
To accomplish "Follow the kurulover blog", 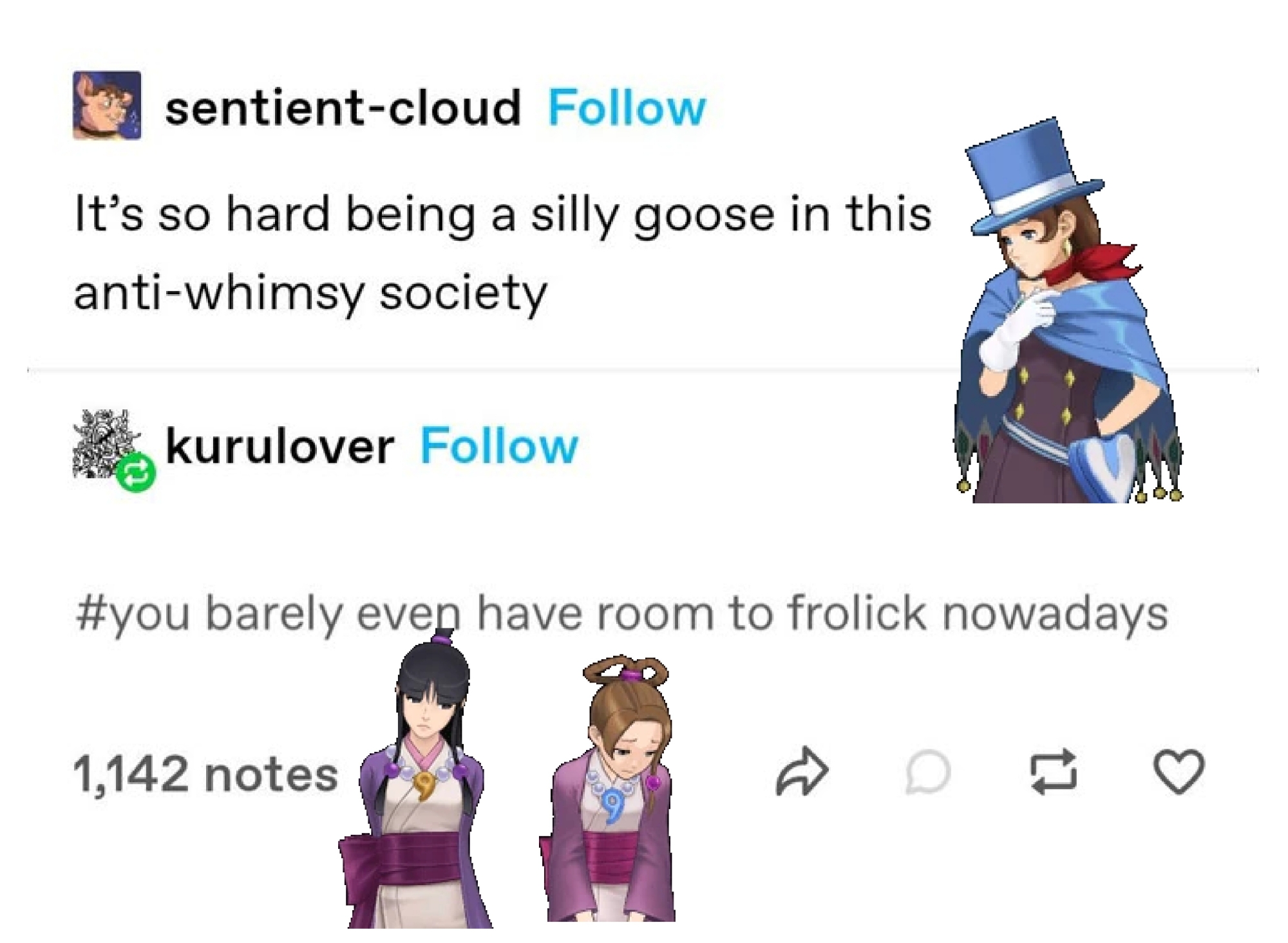I will [x=500, y=446].
